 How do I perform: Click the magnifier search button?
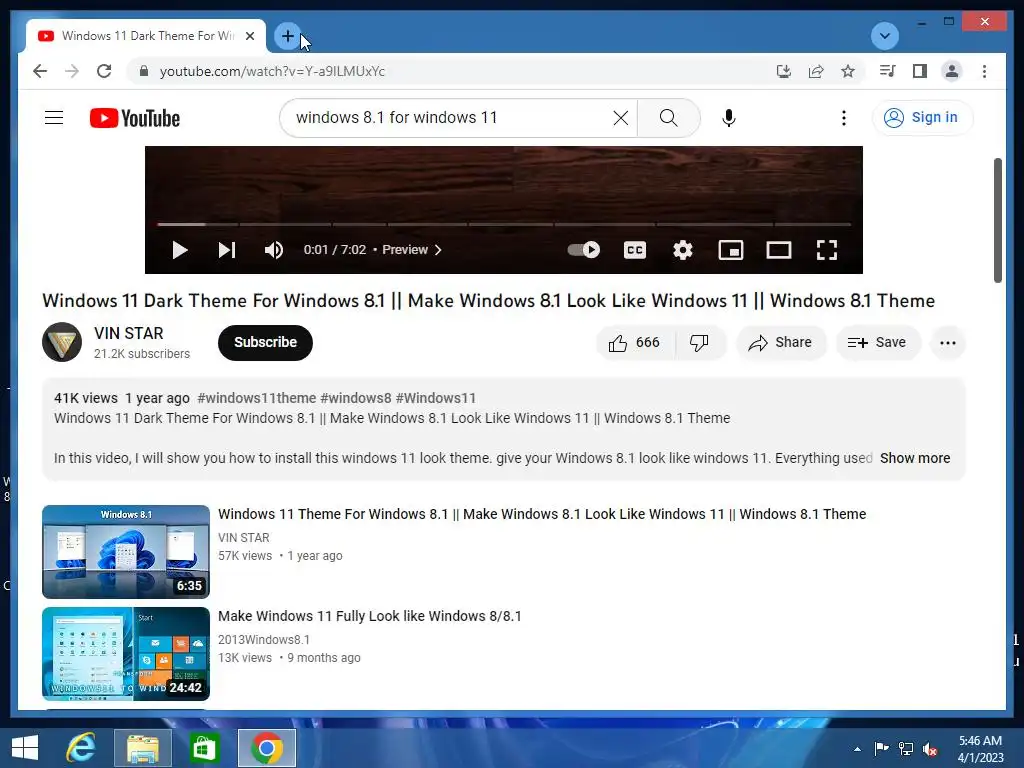click(x=668, y=118)
